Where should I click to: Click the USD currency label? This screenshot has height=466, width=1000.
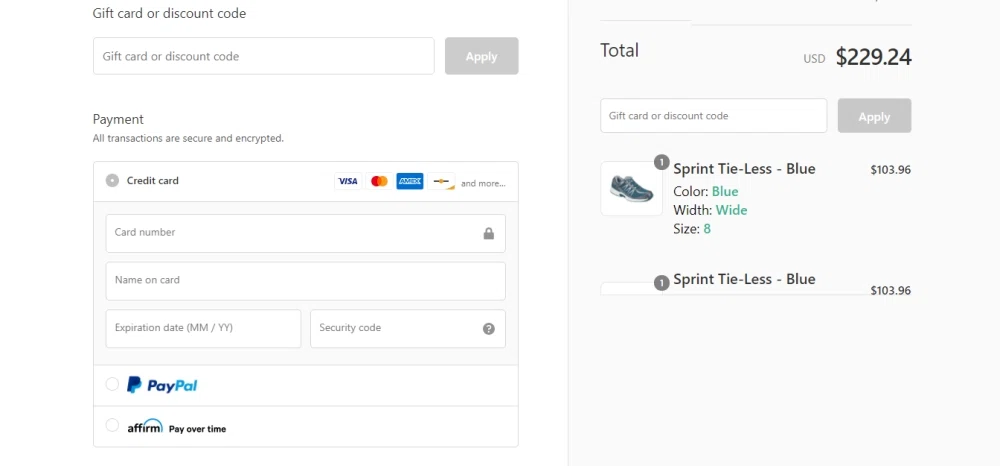(814, 59)
